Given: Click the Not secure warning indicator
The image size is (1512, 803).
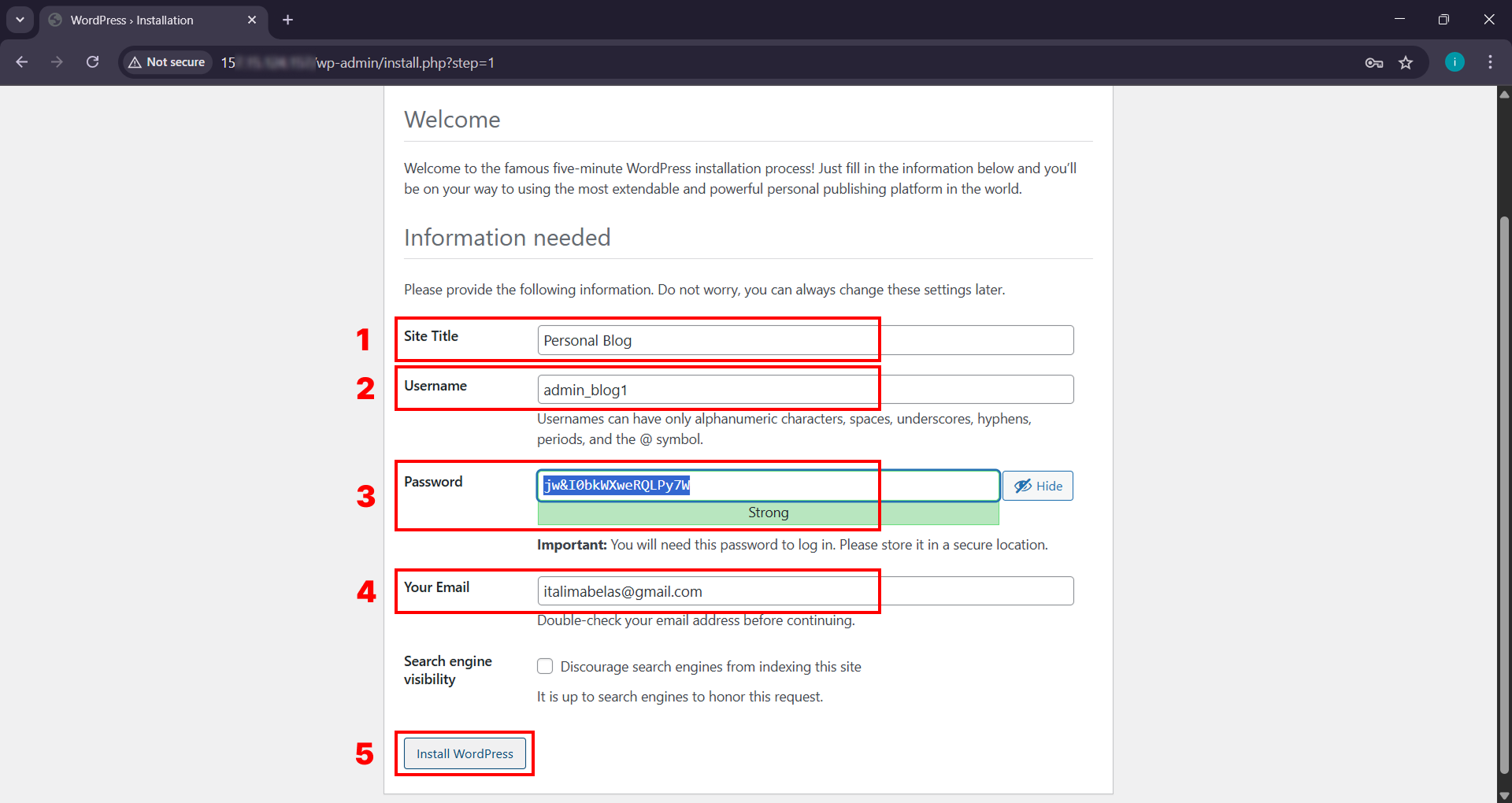Looking at the screenshot, I should tap(166, 61).
